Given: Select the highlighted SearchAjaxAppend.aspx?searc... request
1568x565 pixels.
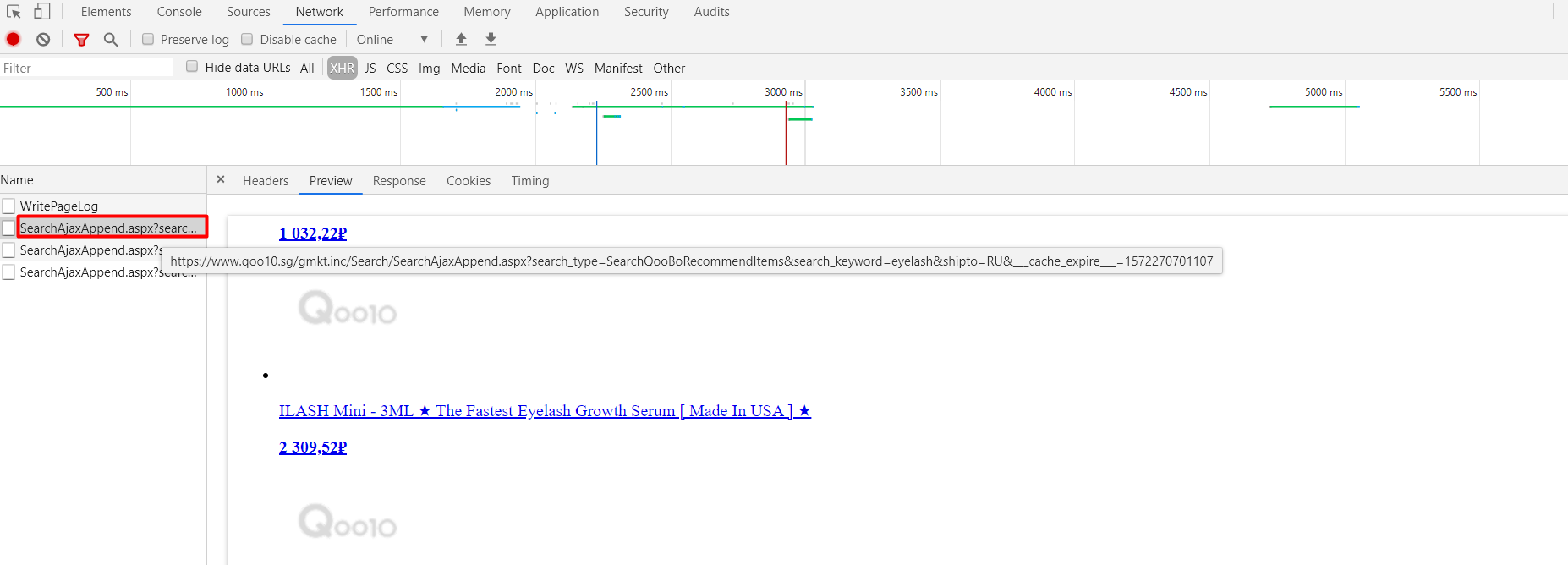Looking at the screenshot, I should point(103,228).
